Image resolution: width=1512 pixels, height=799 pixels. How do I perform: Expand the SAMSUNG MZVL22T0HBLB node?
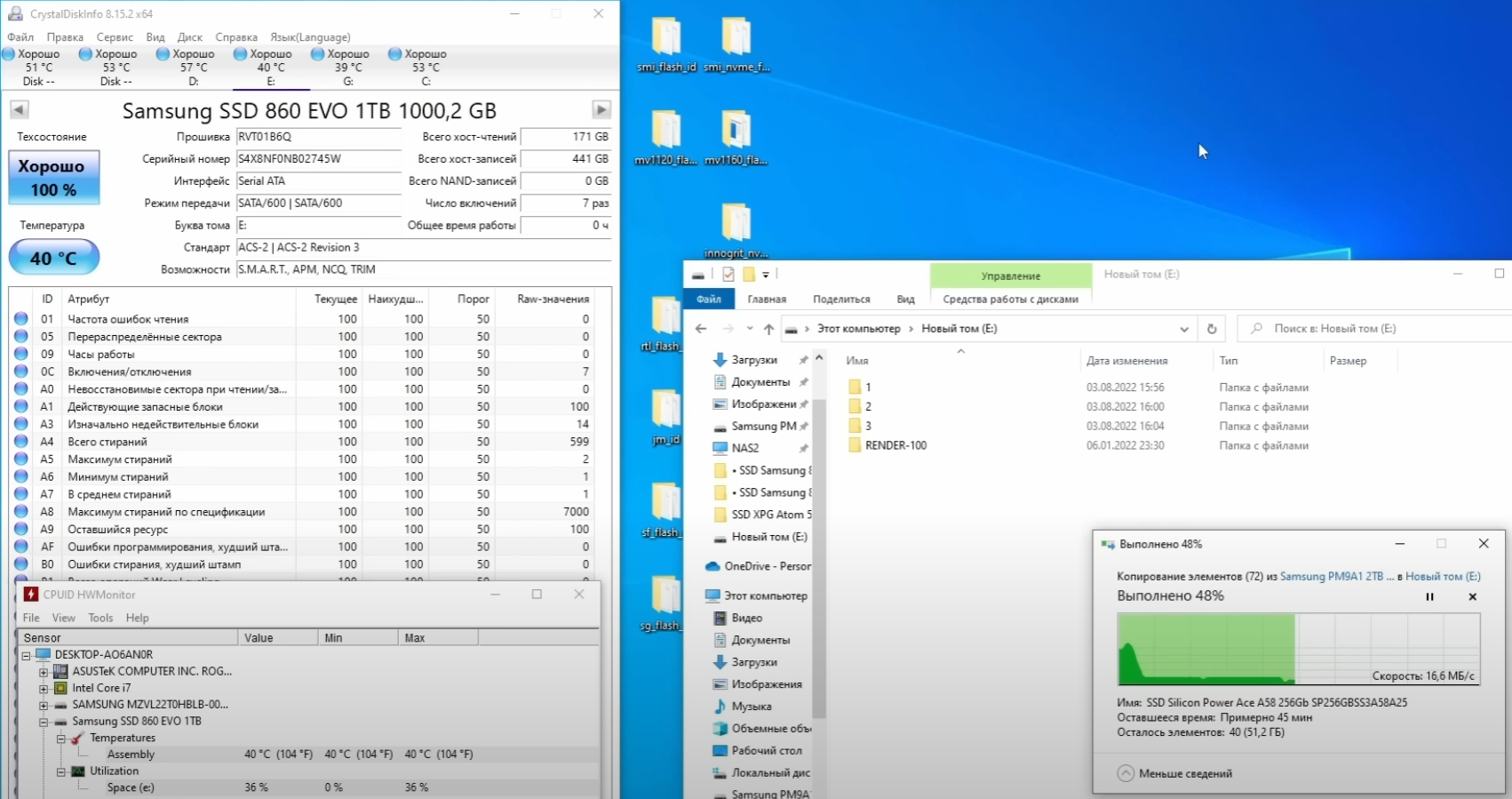(x=44, y=705)
